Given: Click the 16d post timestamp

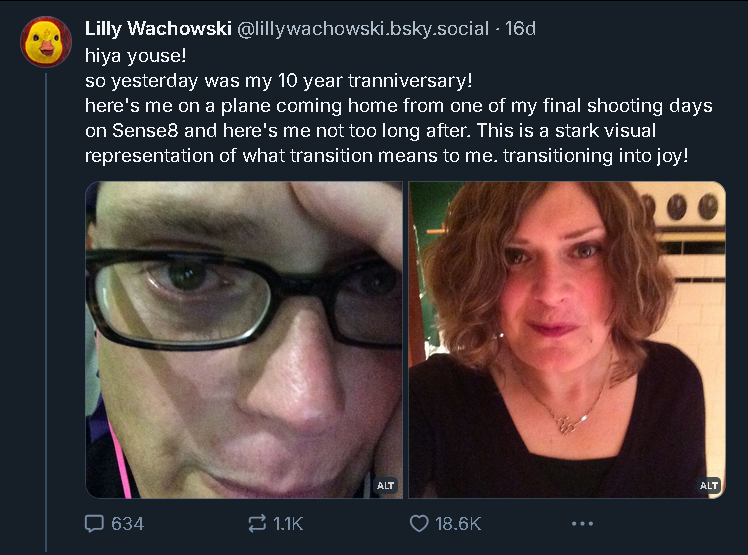Looking at the screenshot, I should 521,29.
